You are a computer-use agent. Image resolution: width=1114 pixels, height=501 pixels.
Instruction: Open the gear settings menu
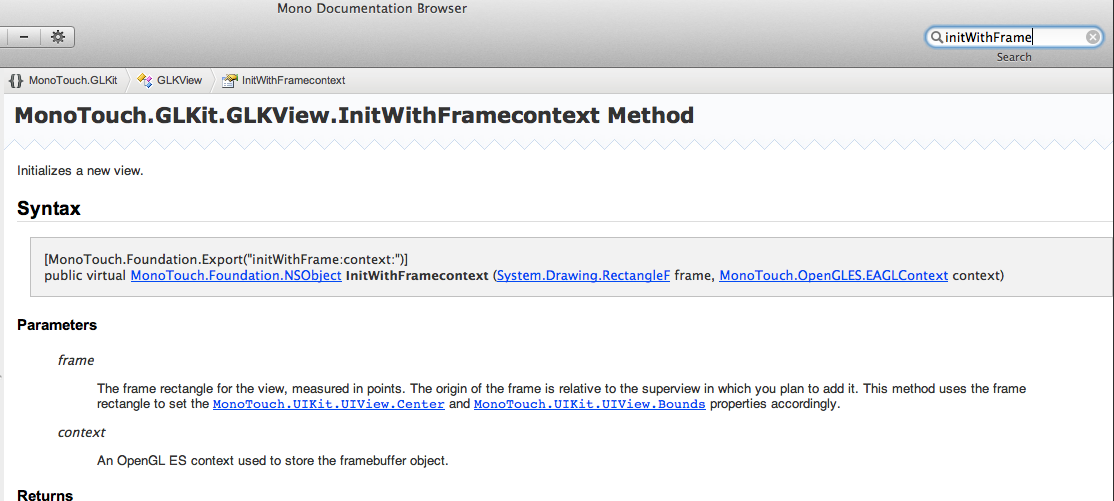click(58, 37)
